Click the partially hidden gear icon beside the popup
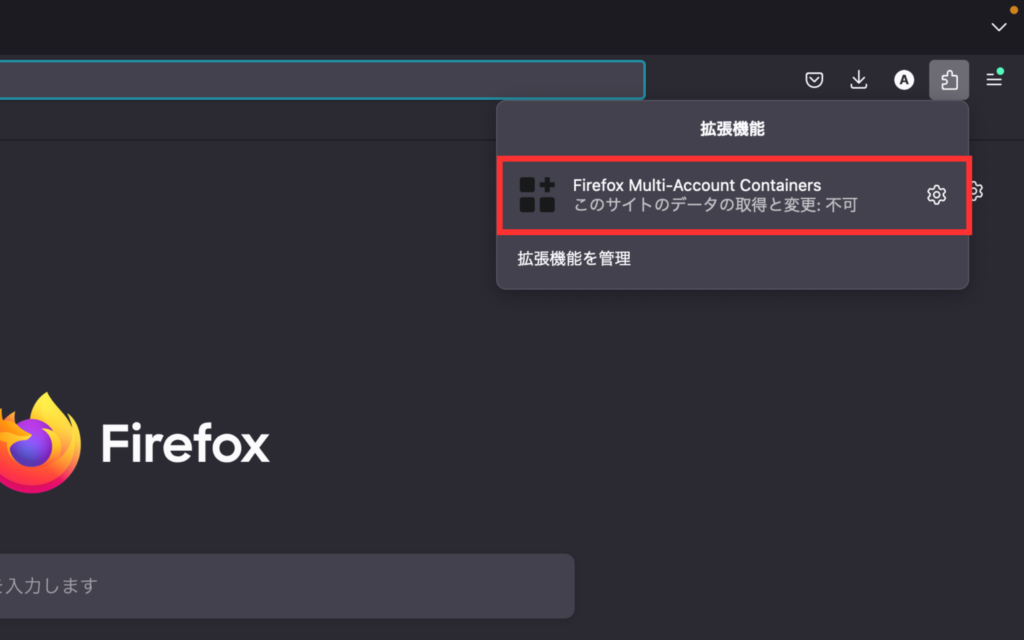Screen dimensions: 1024x640 coord(975,190)
